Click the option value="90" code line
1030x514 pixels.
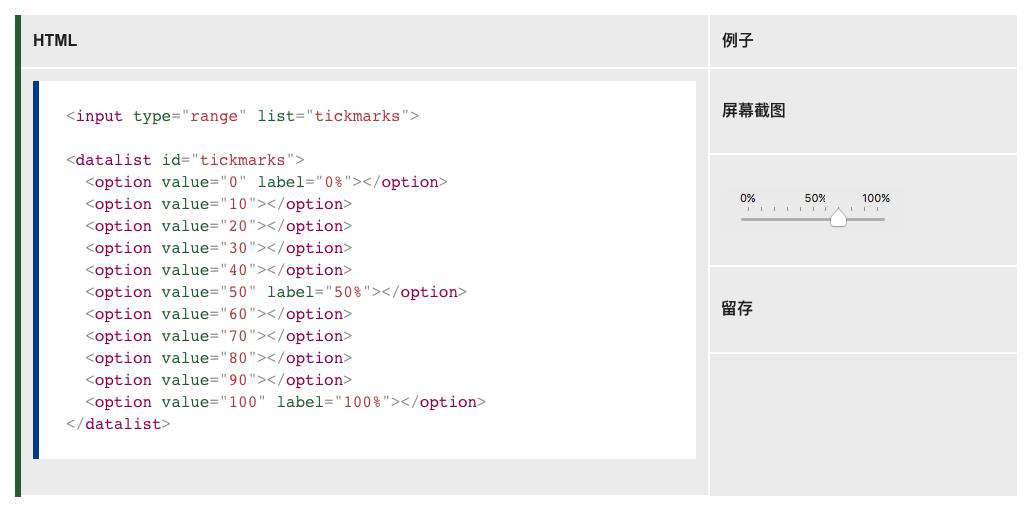tap(219, 381)
